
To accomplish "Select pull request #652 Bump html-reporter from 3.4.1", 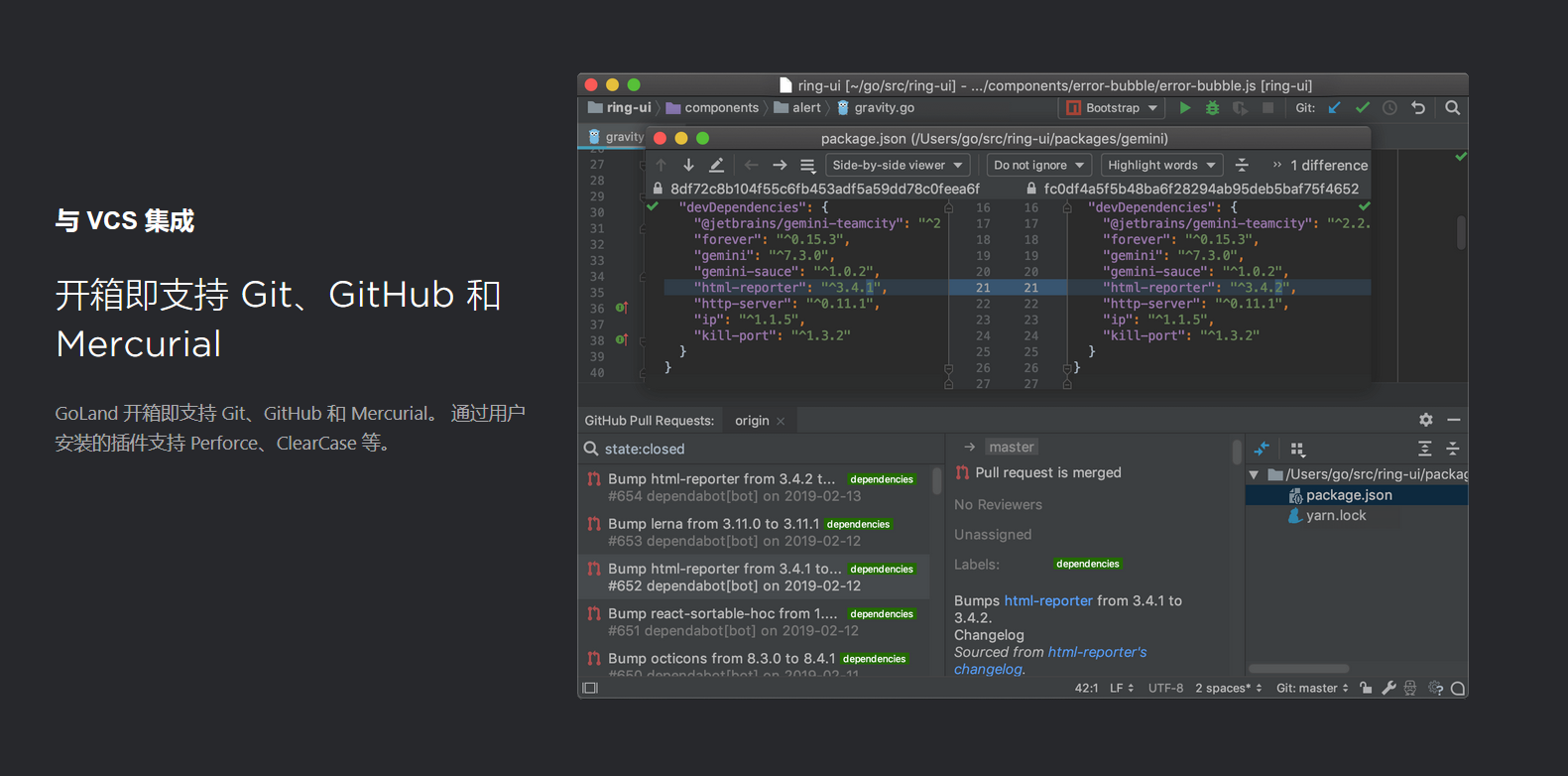I will point(754,577).
